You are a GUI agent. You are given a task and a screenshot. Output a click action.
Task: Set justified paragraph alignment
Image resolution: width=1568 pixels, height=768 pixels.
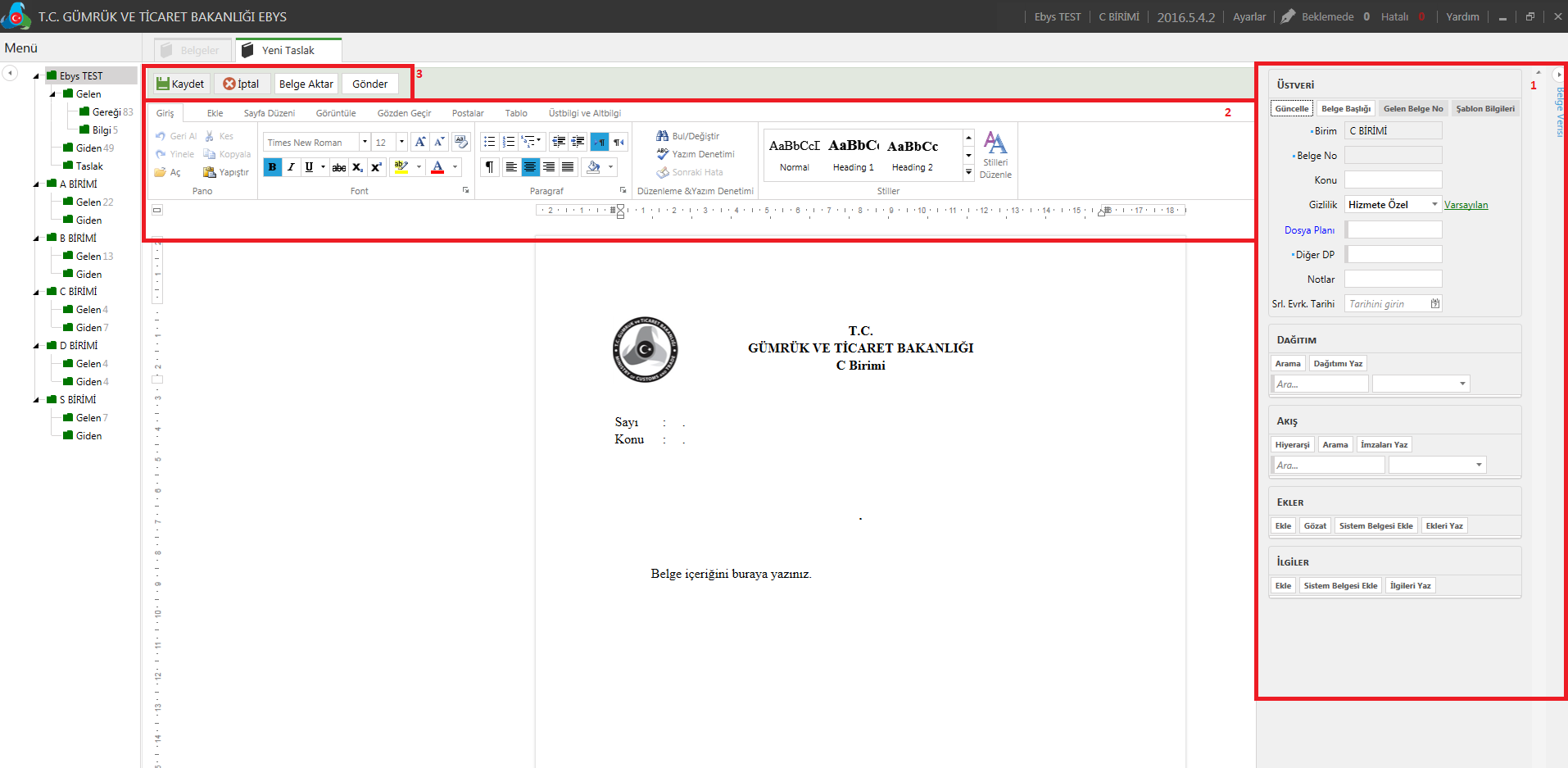[568, 167]
